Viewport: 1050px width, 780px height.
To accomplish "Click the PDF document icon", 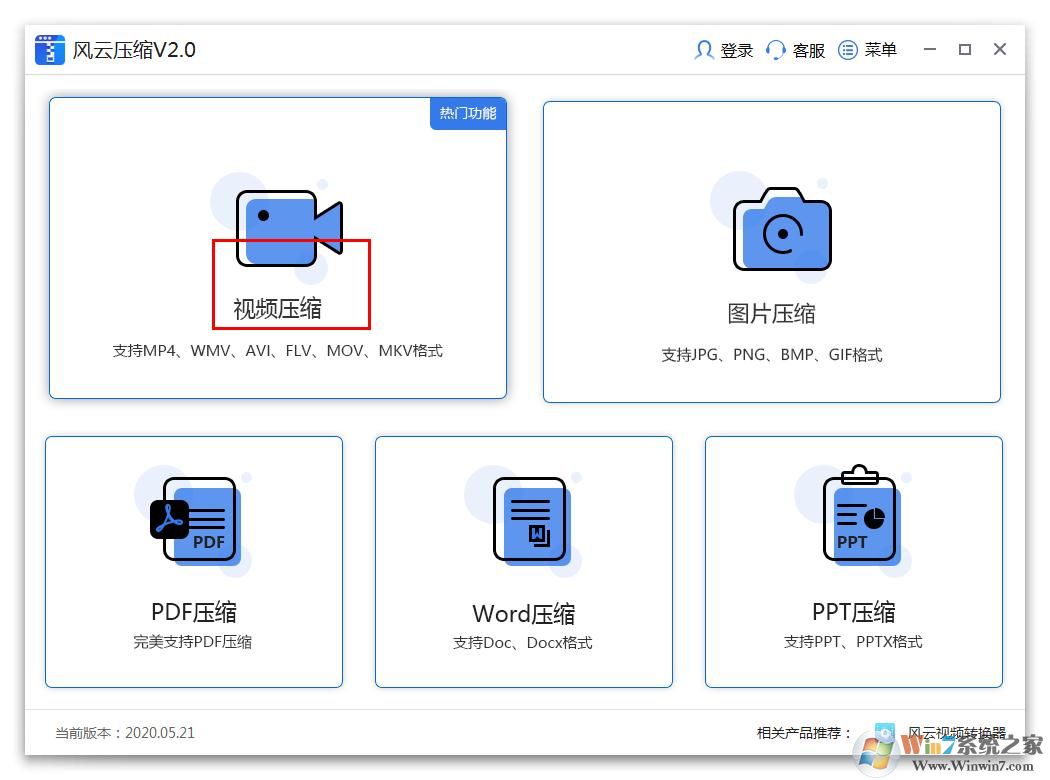I will coord(198,518).
